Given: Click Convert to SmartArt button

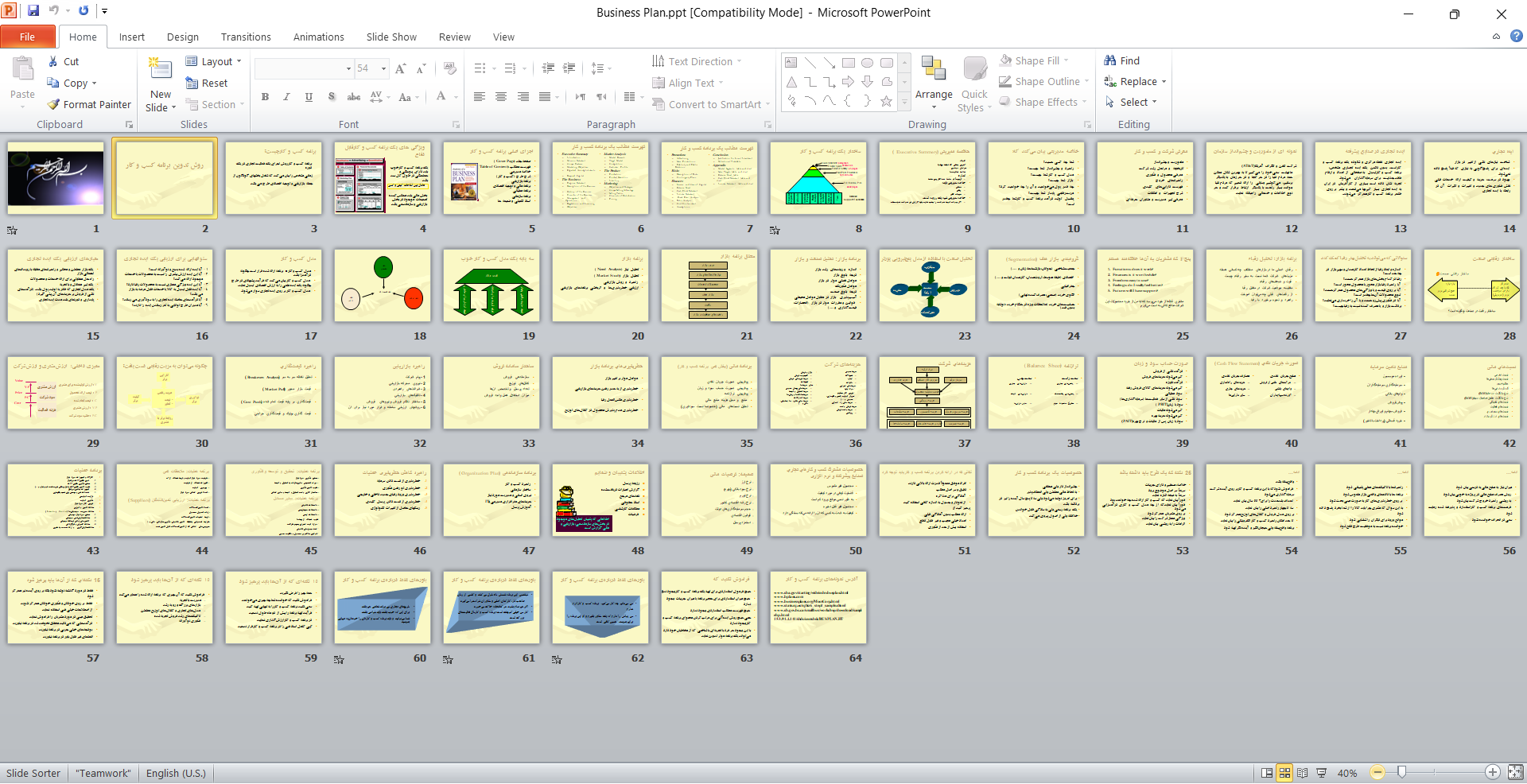Looking at the screenshot, I should tap(711, 104).
